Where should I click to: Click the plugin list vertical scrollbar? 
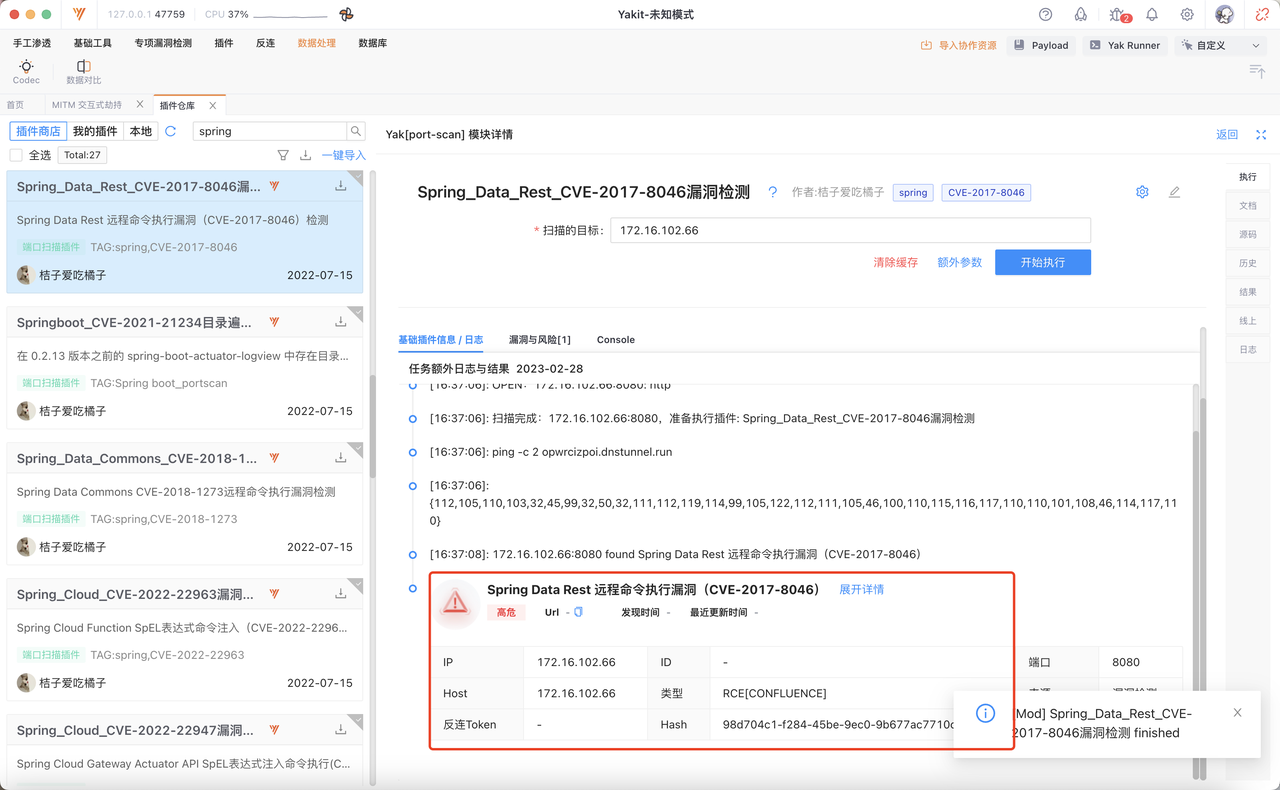coord(373,425)
